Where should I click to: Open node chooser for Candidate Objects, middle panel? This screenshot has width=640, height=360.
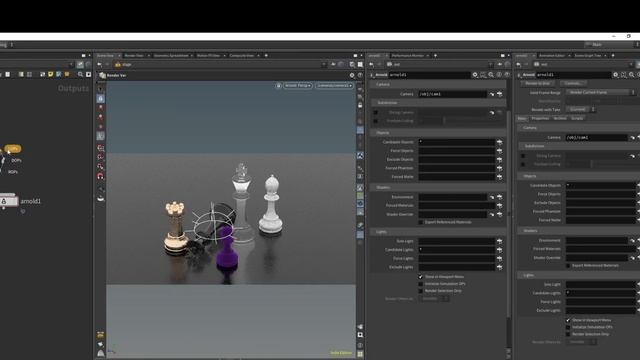(x=499, y=142)
